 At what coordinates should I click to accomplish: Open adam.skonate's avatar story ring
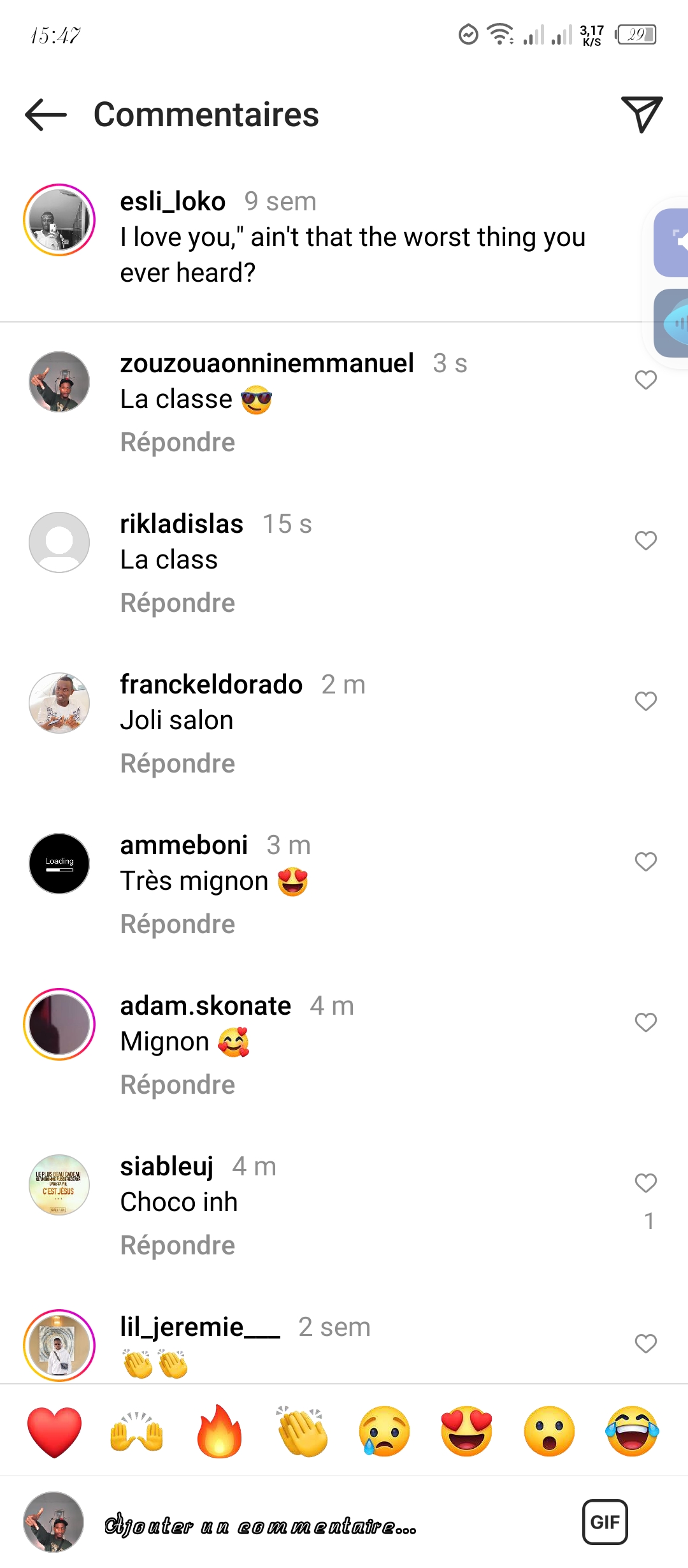coord(59,1024)
